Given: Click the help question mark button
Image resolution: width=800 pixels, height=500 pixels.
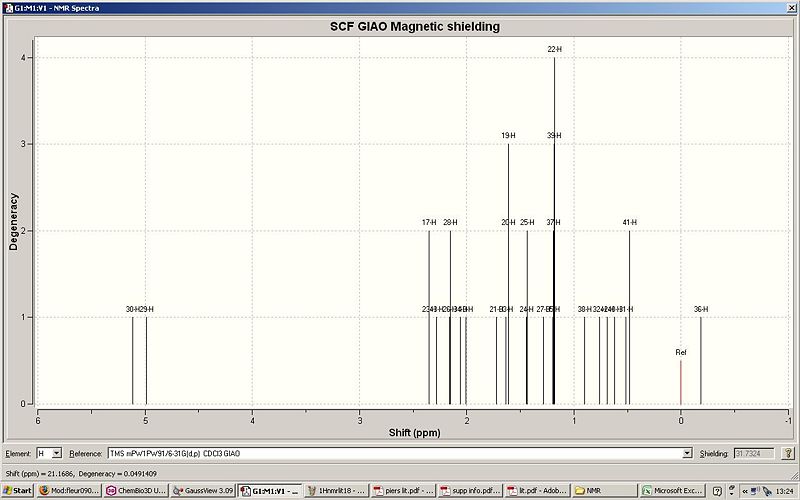Looking at the screenshot, I should (788, 453).
